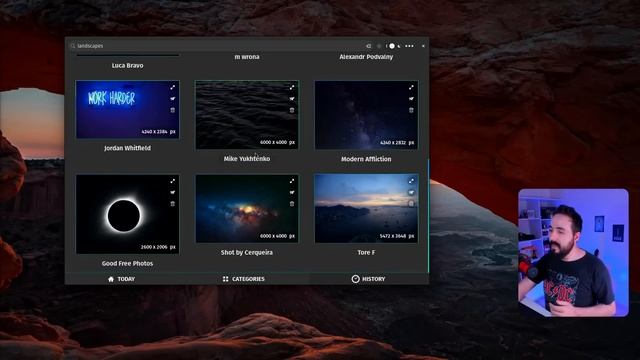The height and width of the screenshot is (360, 640).
Task: Select the Milky Way night sky thumbnail
Action: coord(366,115)
